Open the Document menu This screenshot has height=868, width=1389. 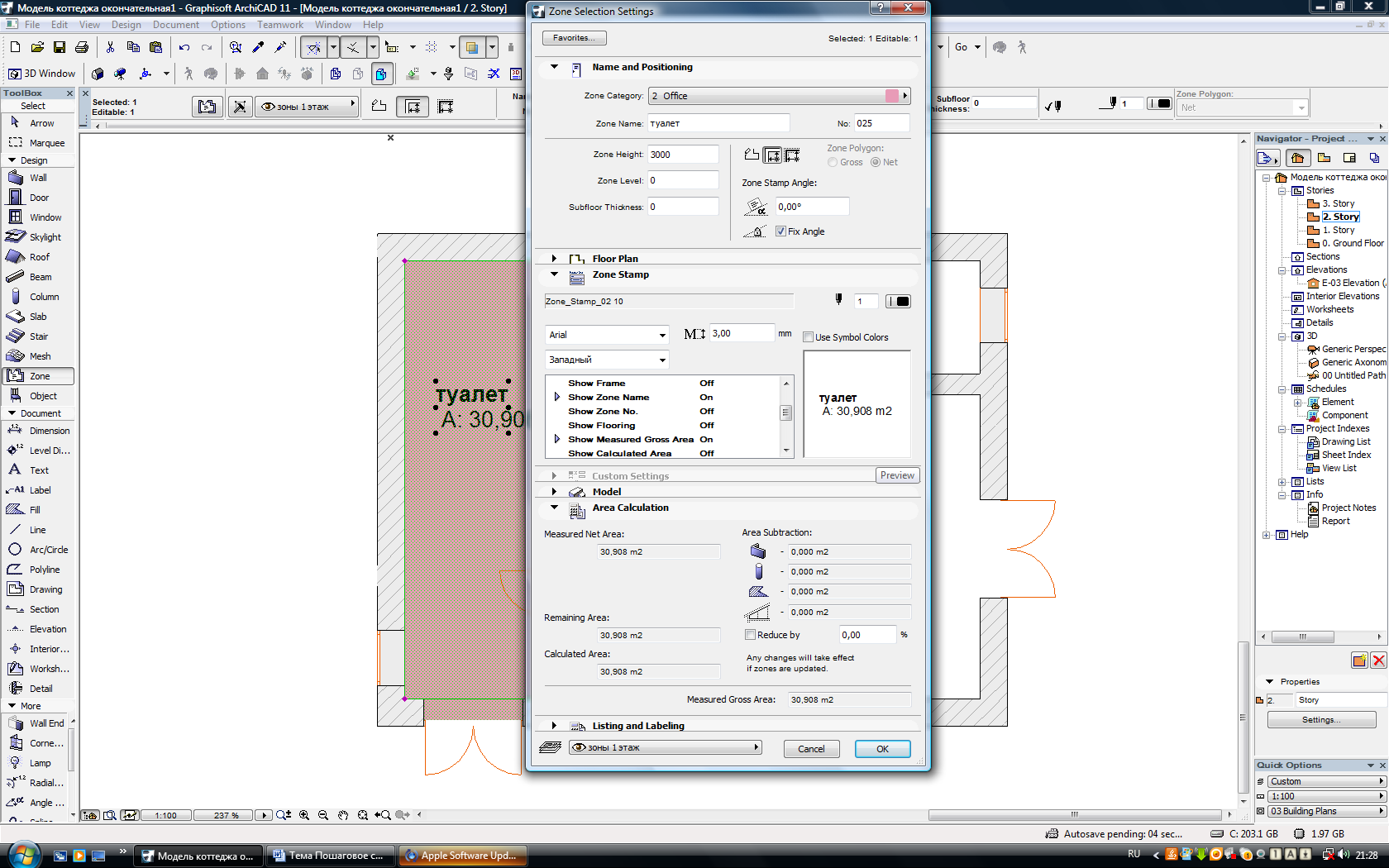tap(175, 25)
